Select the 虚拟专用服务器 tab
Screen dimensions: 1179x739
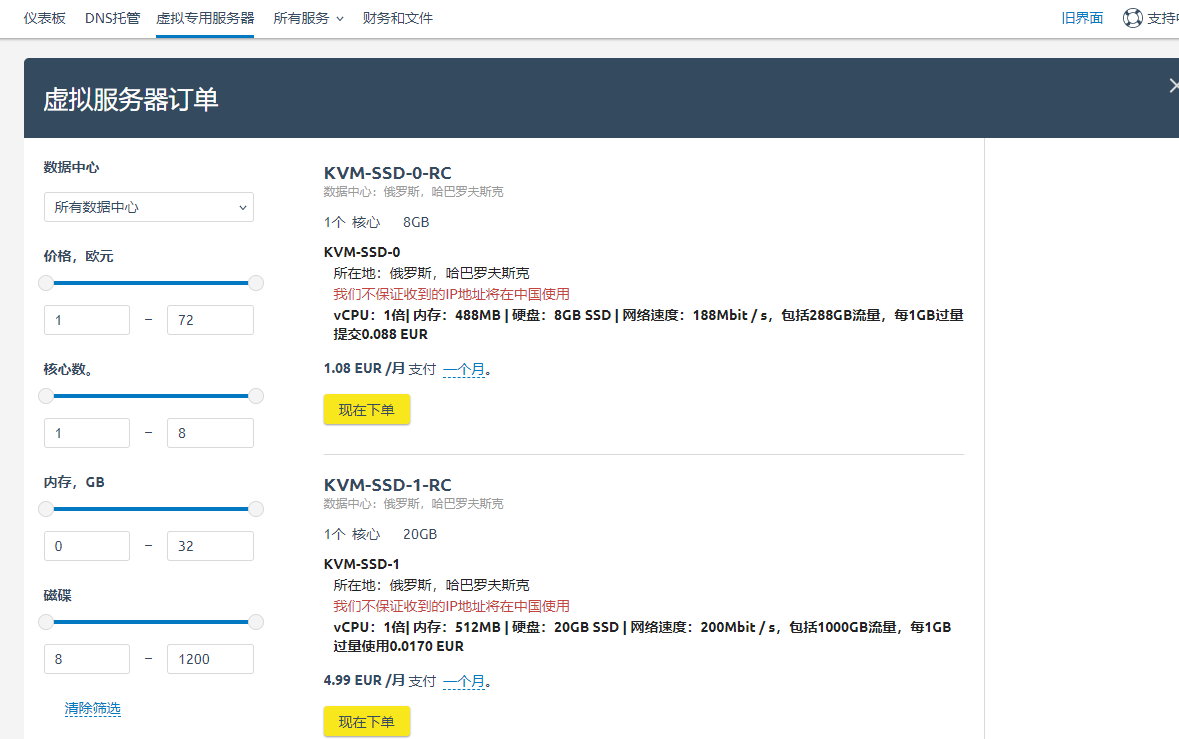pos(204,18)
